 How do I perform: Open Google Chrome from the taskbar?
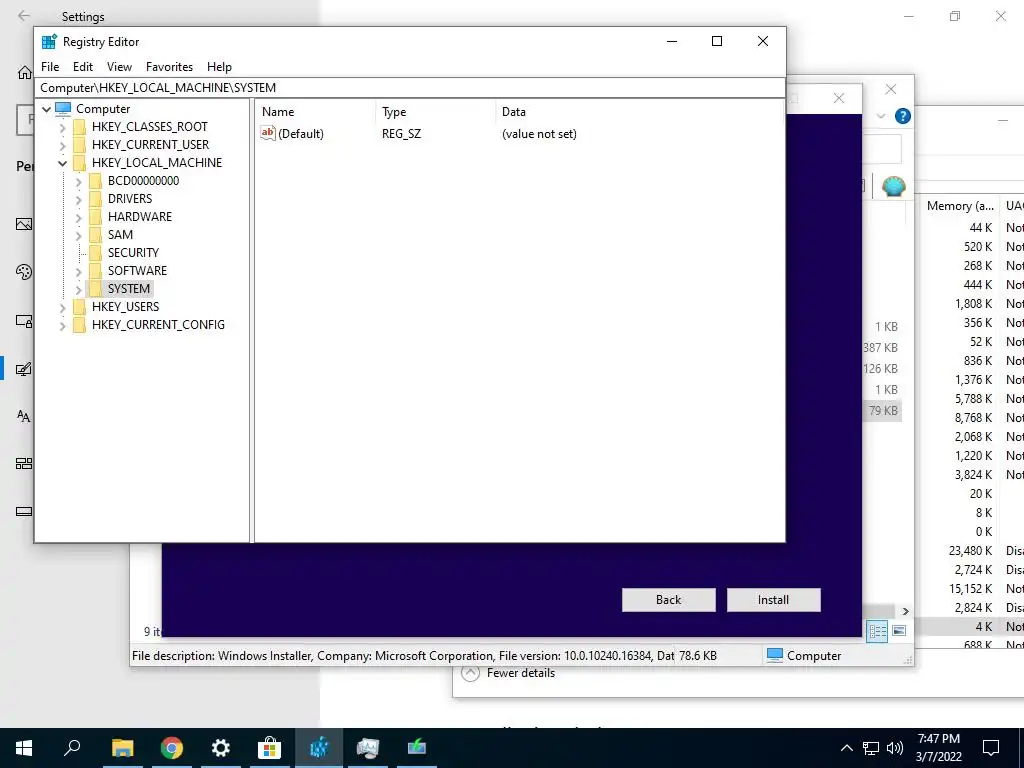pos(171,748)
